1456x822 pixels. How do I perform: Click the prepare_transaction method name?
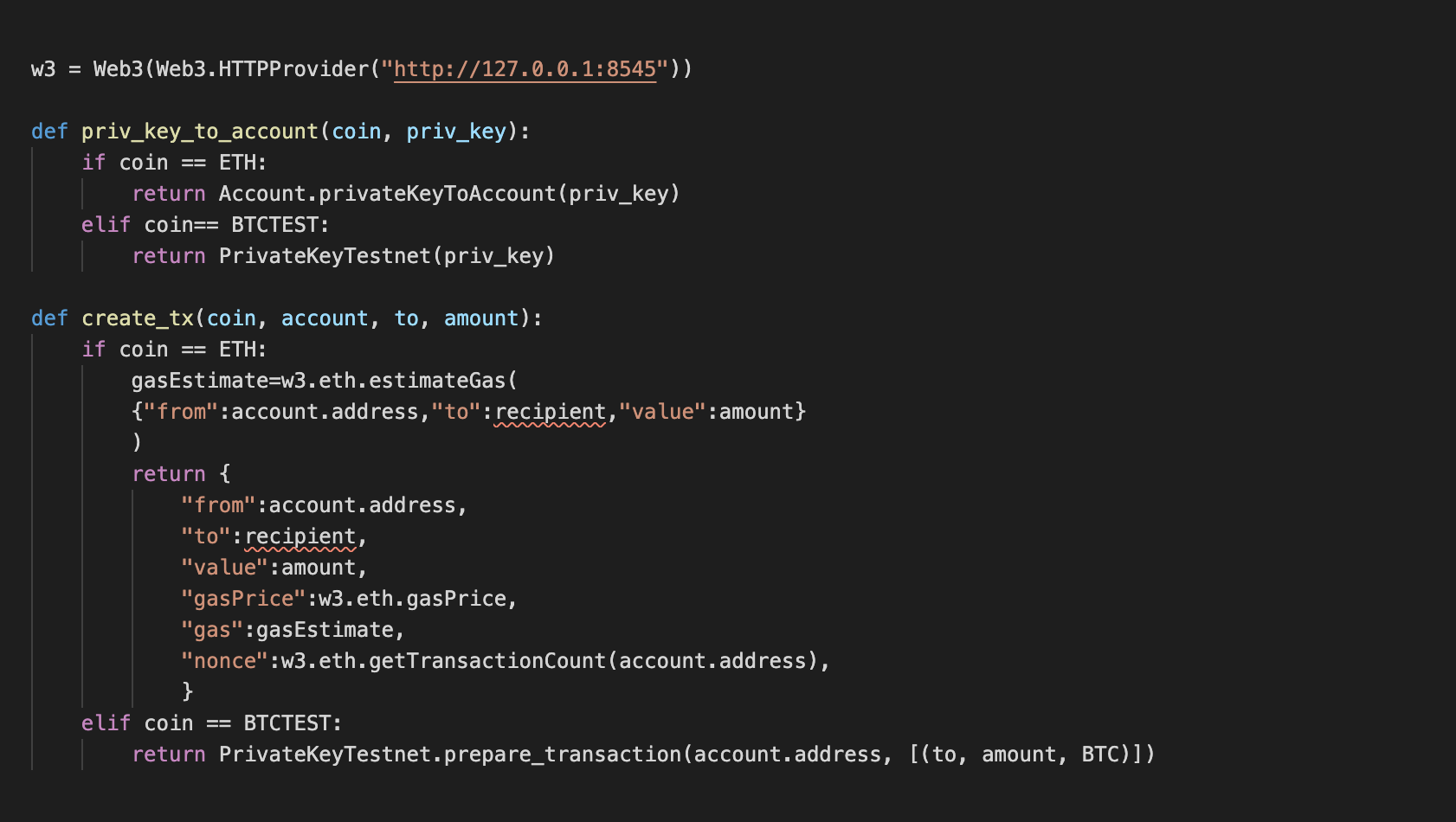563,755
